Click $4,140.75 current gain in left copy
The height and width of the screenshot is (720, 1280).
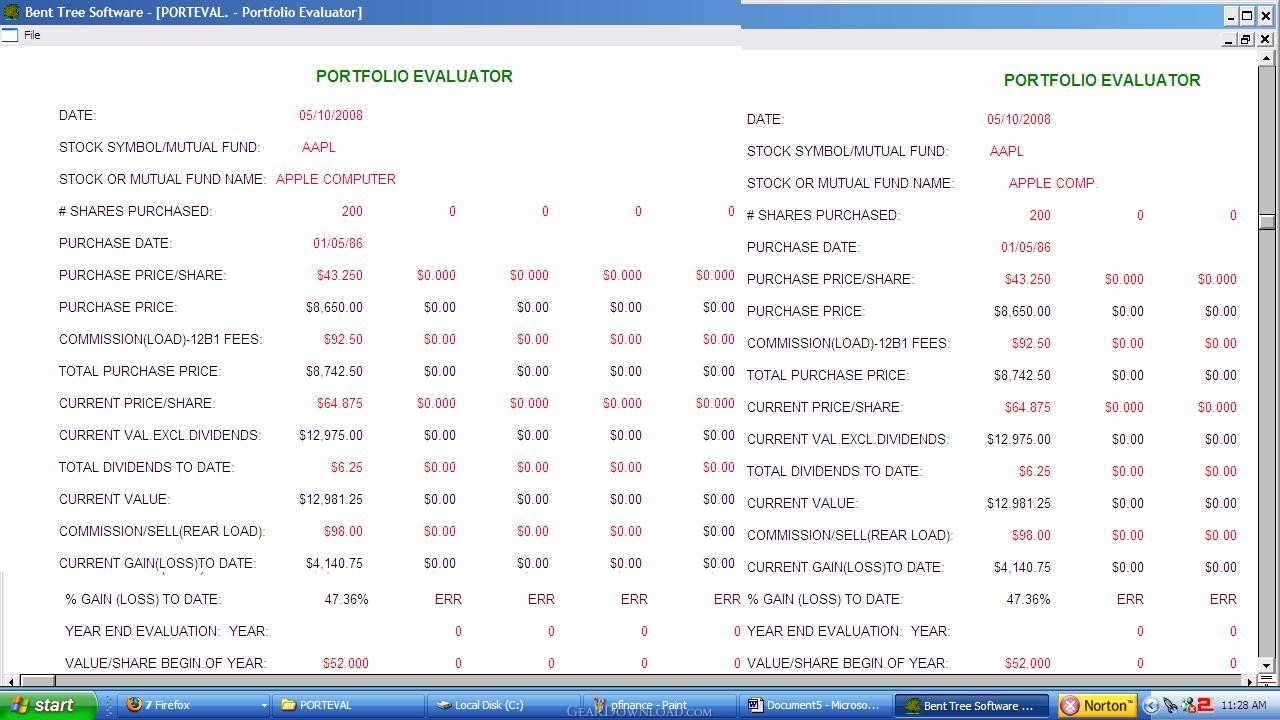pos(334,563)
